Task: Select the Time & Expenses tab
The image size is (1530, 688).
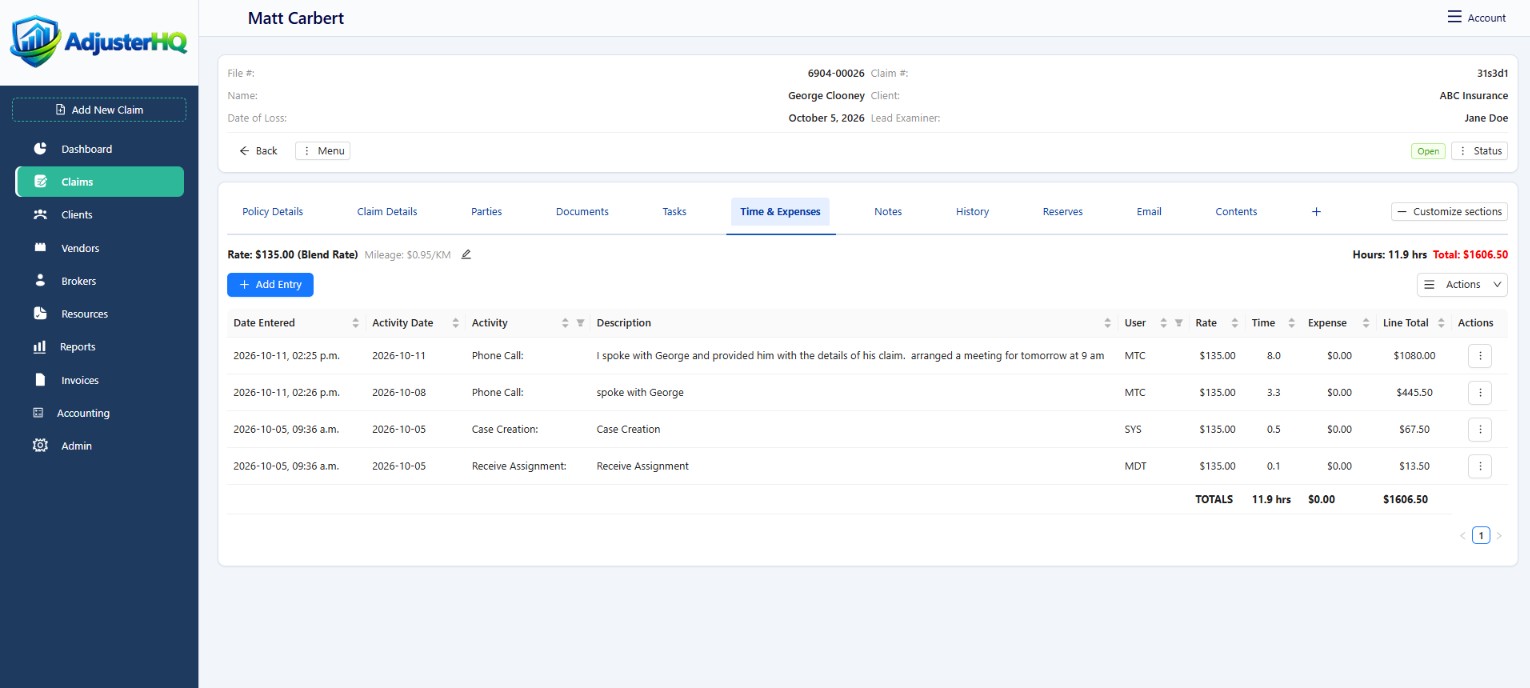Action: point(780,212)
